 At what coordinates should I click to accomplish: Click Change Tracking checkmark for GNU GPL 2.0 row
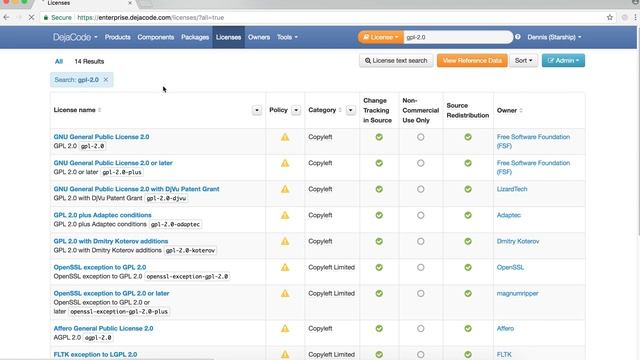coord(379,137)
